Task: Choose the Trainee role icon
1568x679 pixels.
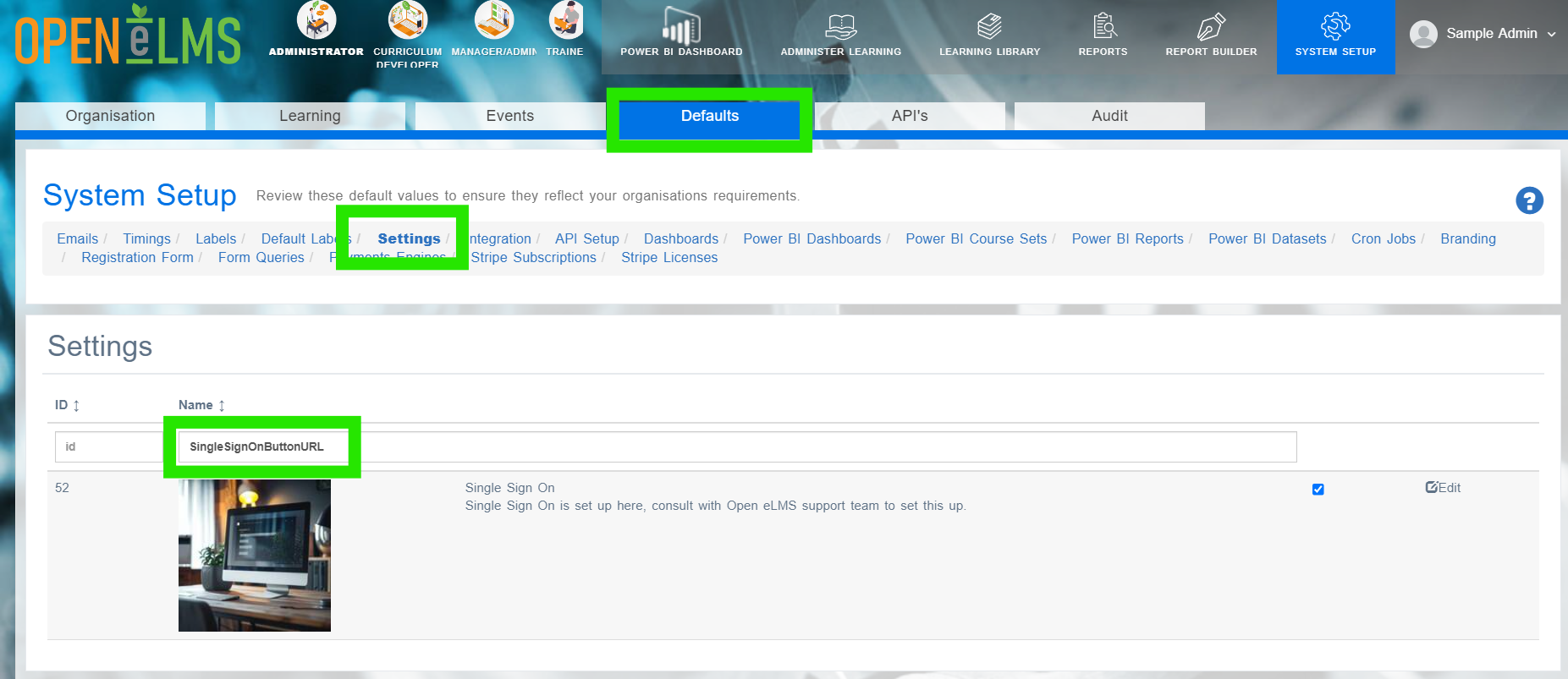Action: click(x=565, y=19)
